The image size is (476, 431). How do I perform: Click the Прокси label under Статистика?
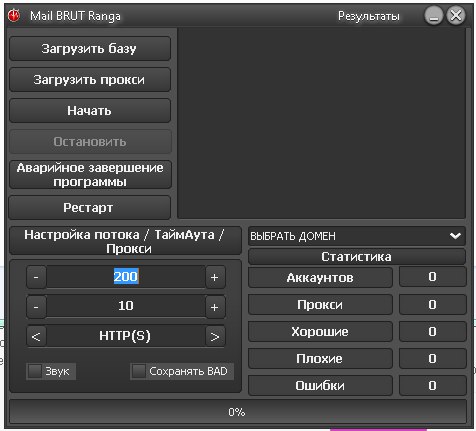tap(320, 304)
